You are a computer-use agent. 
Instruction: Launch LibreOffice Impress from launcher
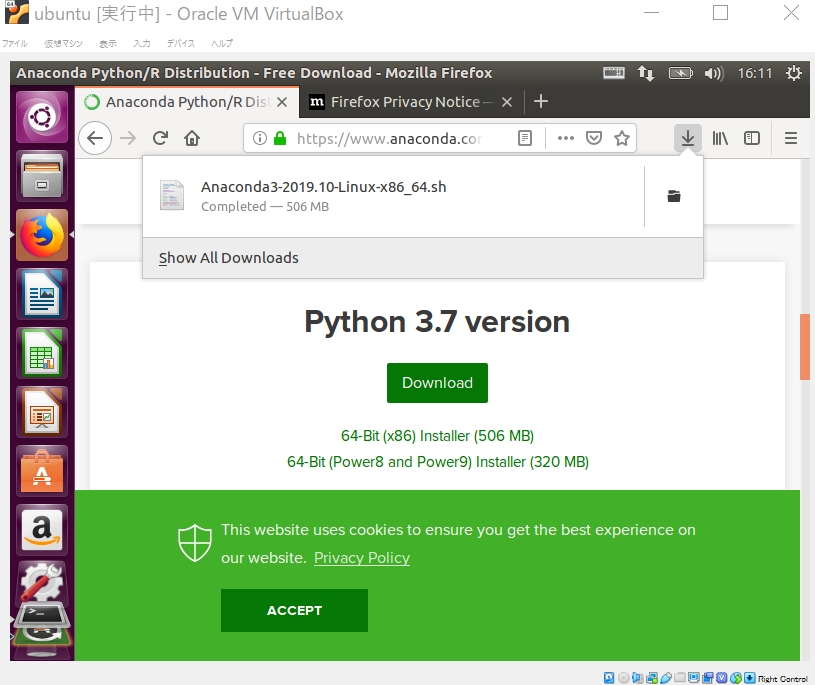point(42,413)
